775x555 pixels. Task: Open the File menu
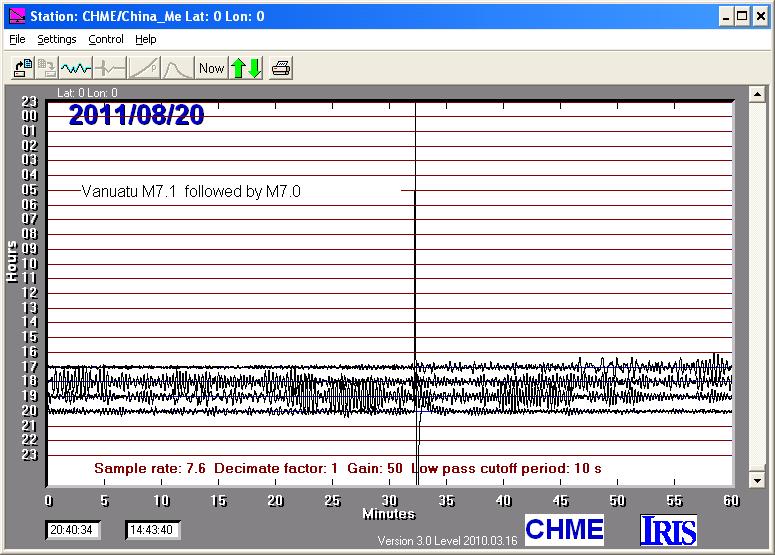point(17,40)
